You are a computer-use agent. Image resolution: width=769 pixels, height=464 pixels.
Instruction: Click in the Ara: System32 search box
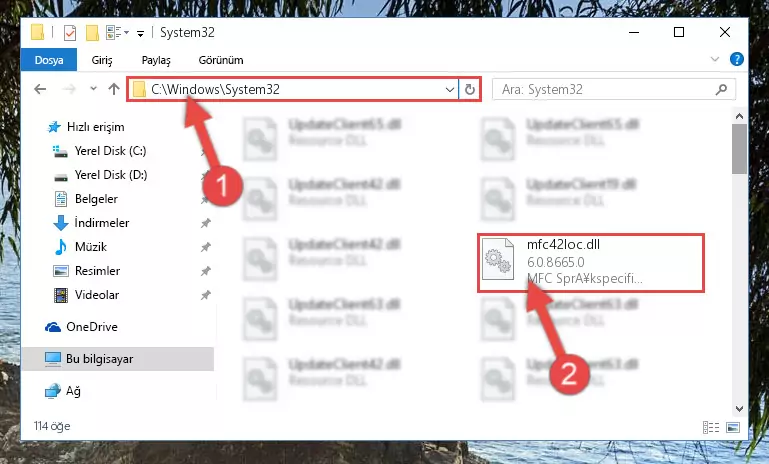coord(606,89)
